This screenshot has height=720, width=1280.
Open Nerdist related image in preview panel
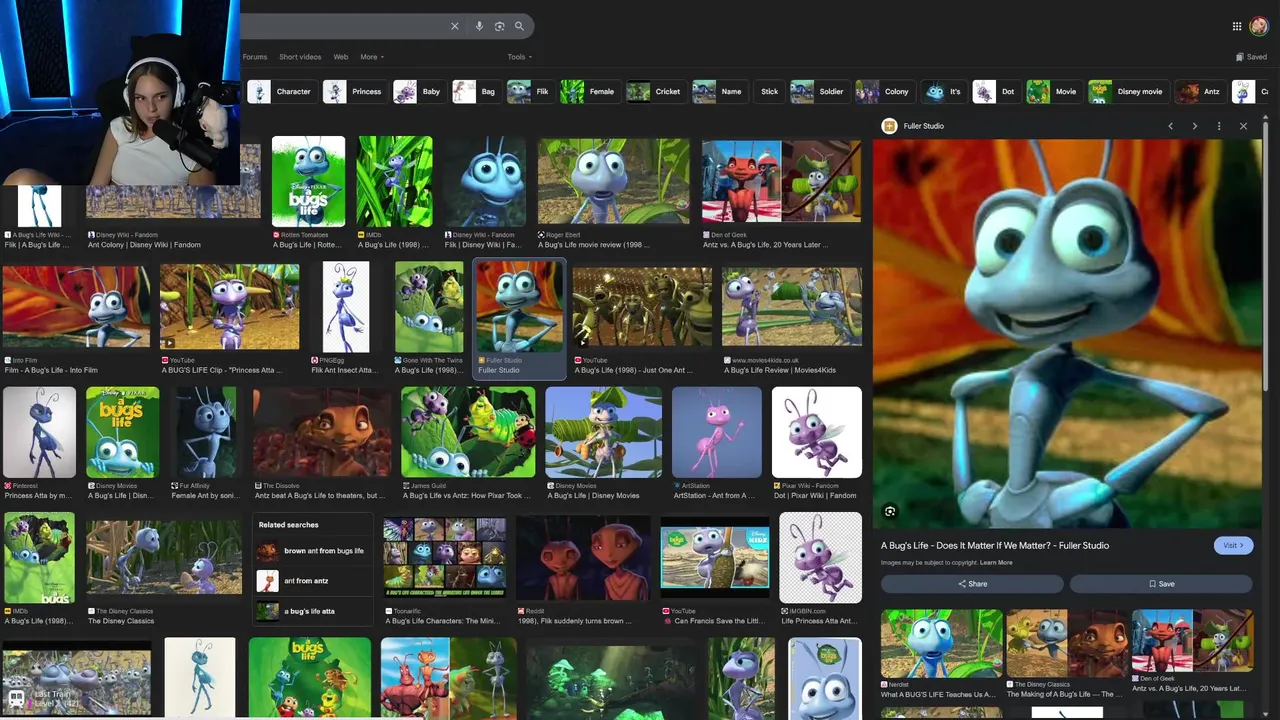tap(941, 642)
